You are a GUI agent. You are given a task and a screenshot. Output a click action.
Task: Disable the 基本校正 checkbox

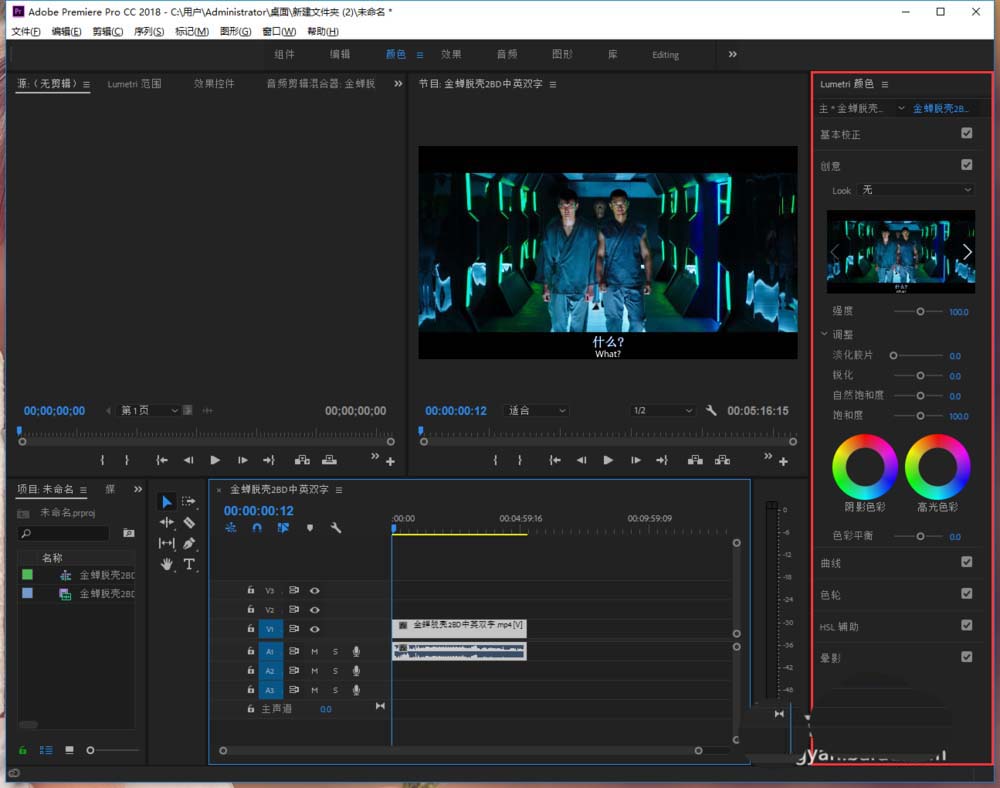[966, 133]
